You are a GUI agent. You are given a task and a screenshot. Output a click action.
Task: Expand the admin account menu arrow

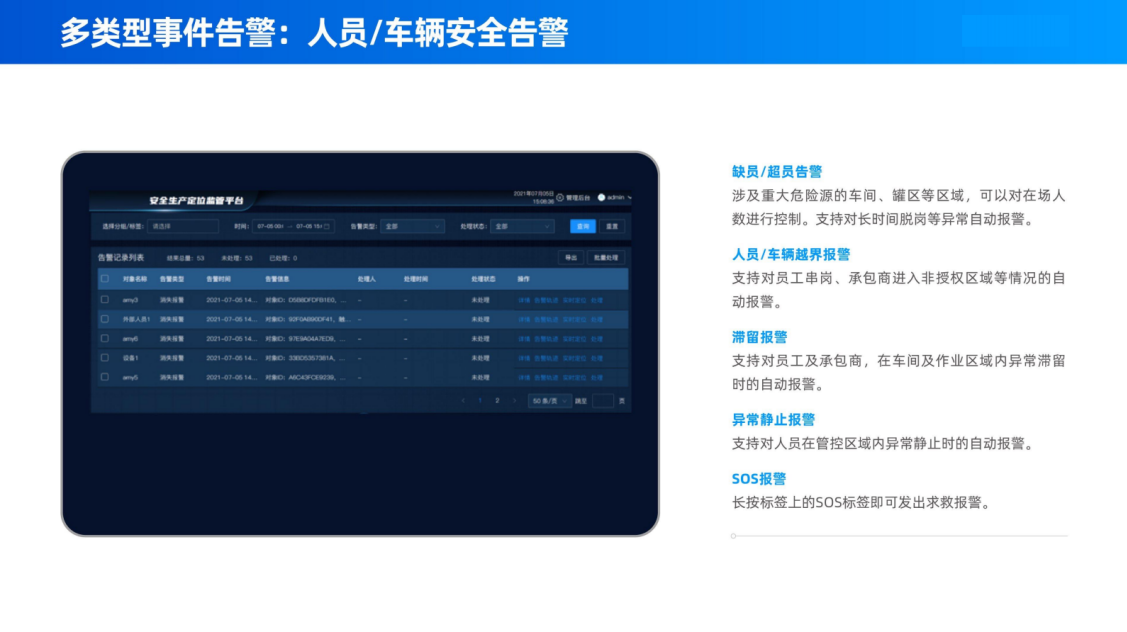[x=630, y=198]
